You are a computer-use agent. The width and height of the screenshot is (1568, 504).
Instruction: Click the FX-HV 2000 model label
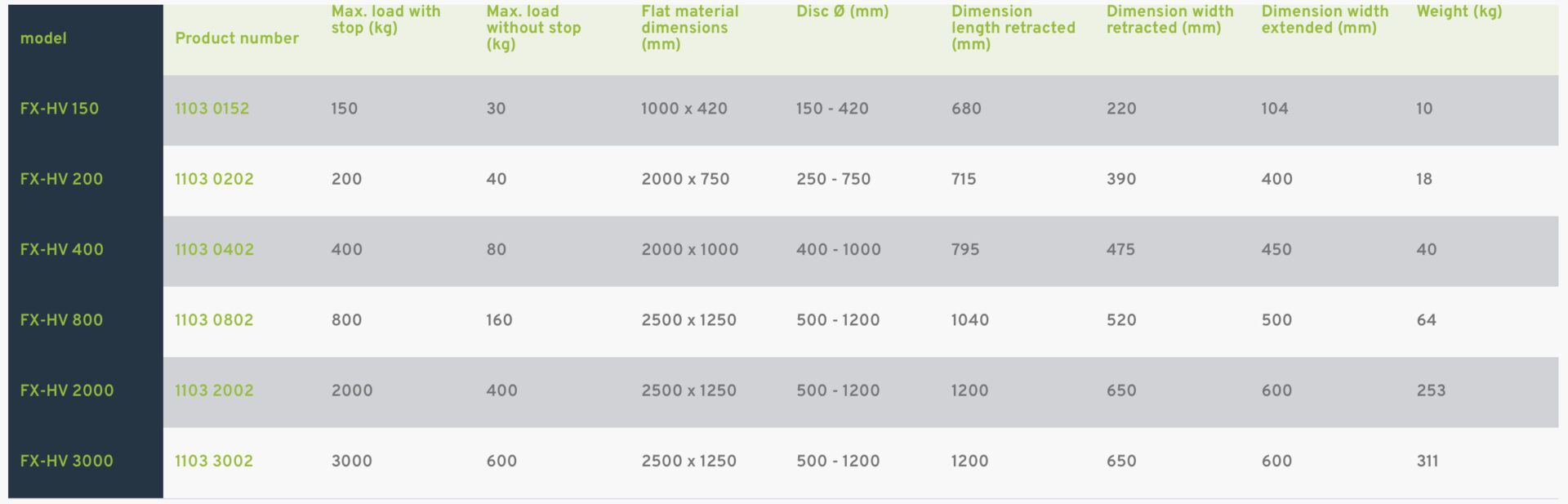(67, 390)
